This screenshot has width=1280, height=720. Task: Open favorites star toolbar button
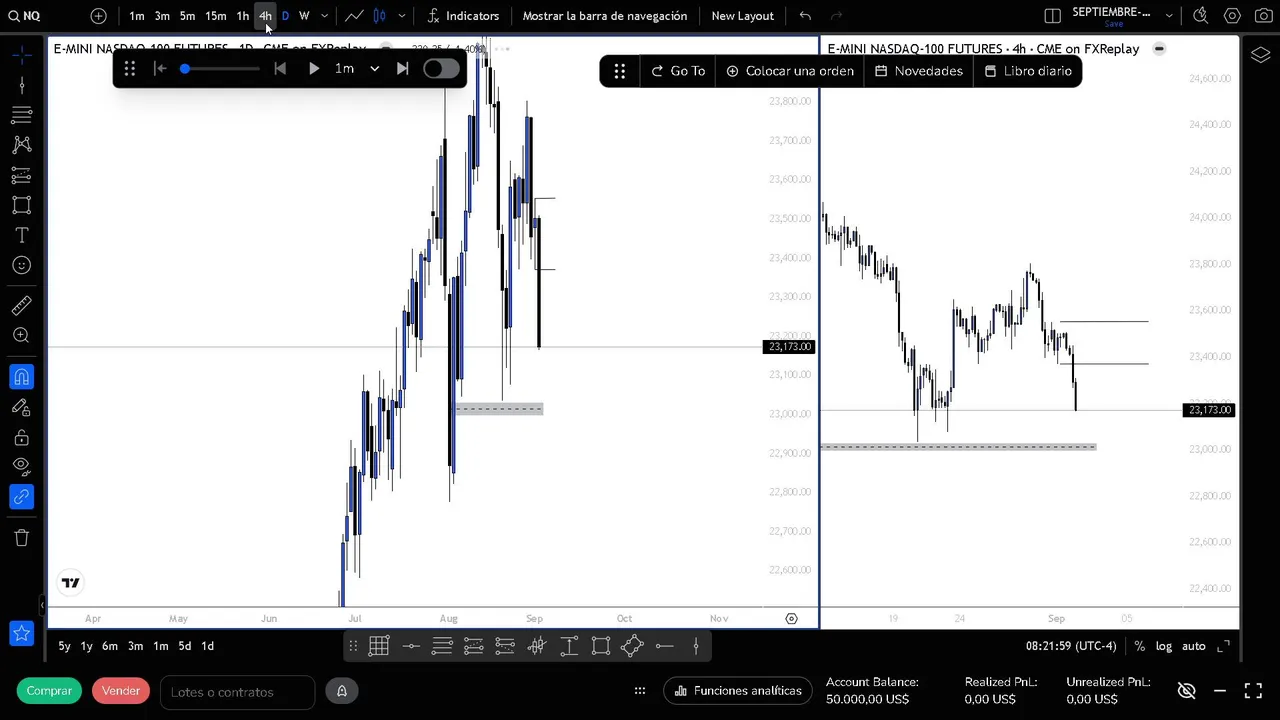pyautogui.click(x=21, y=633)
